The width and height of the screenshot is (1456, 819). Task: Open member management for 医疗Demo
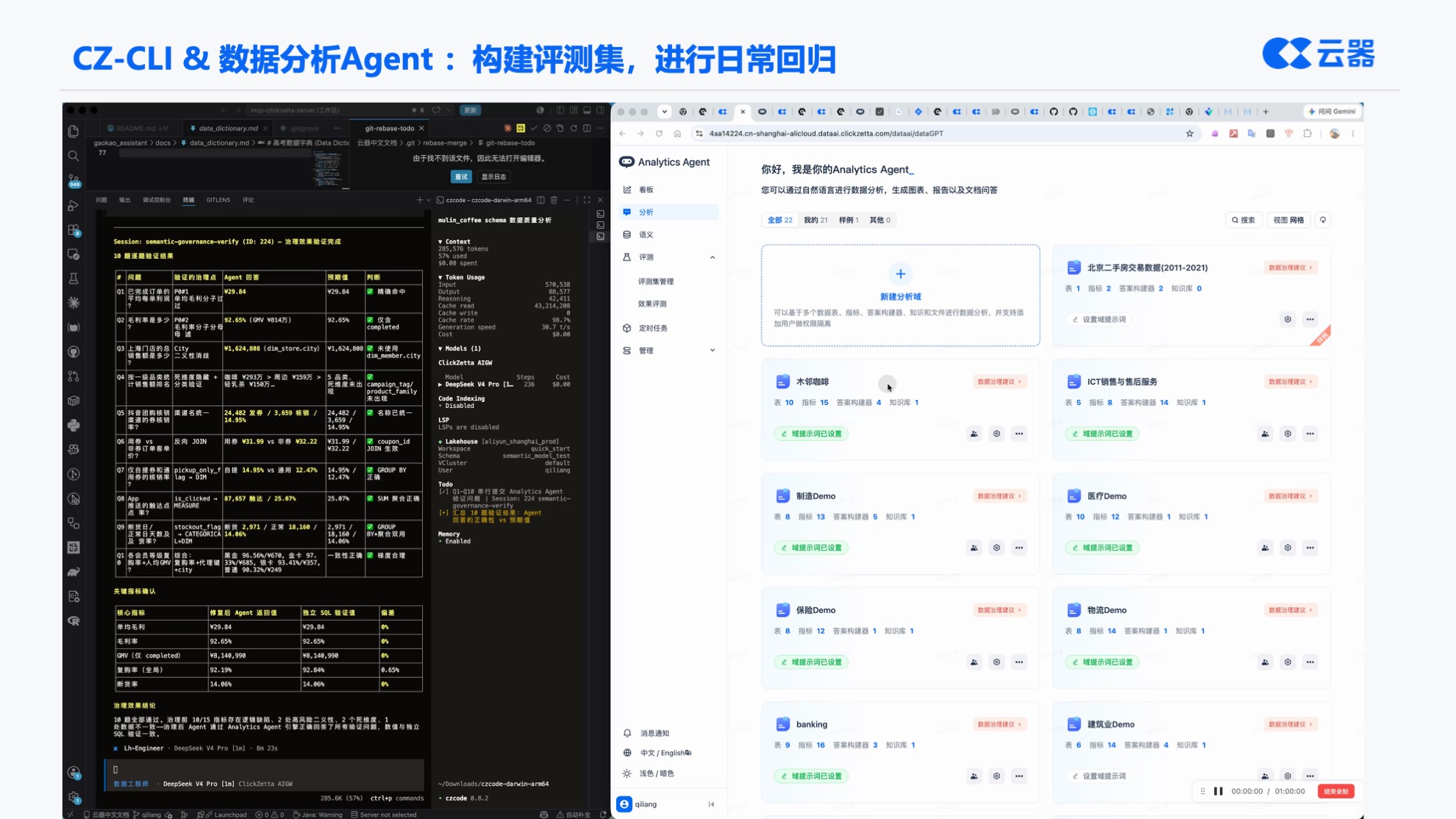pyautogui.click(x=1265, y=548)
